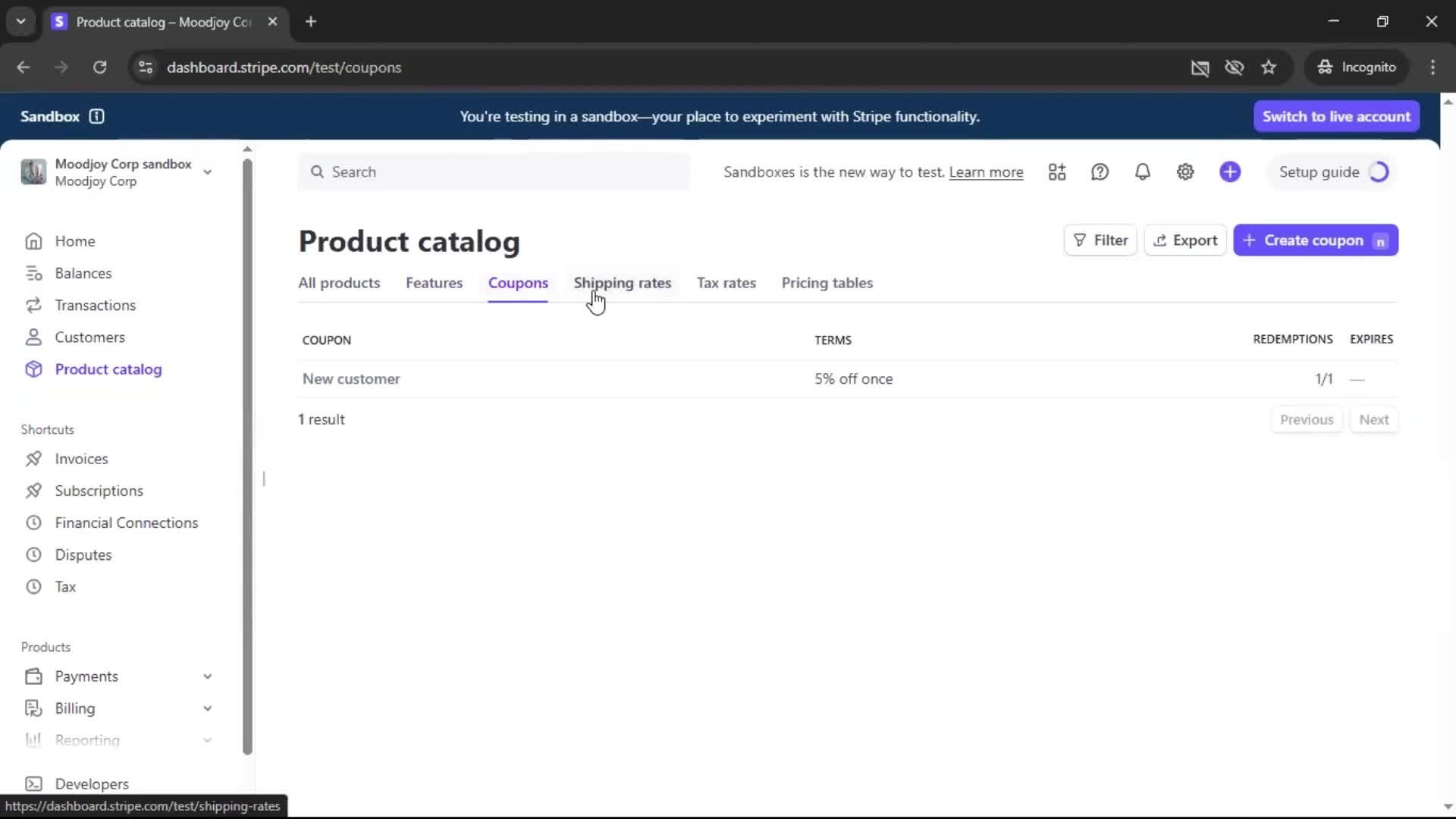1456x819 pixels.
Task: Click the Search input field
Action: [x=494, y=172]
